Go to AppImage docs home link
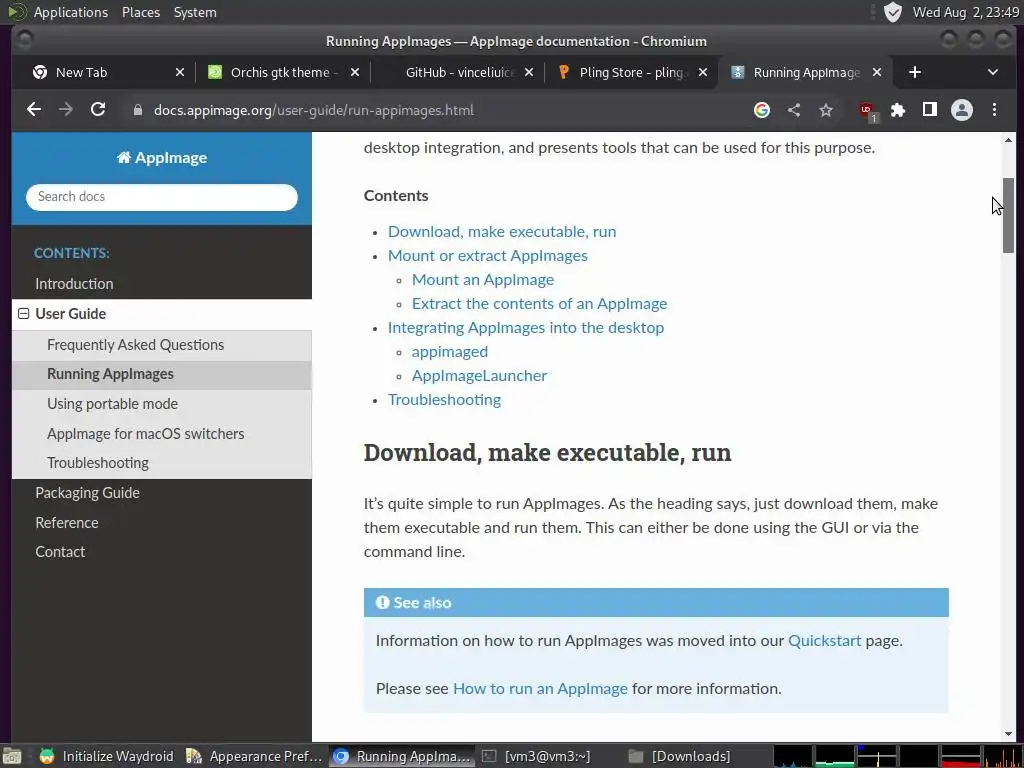The image size is (1024, 768). point(162,157)
